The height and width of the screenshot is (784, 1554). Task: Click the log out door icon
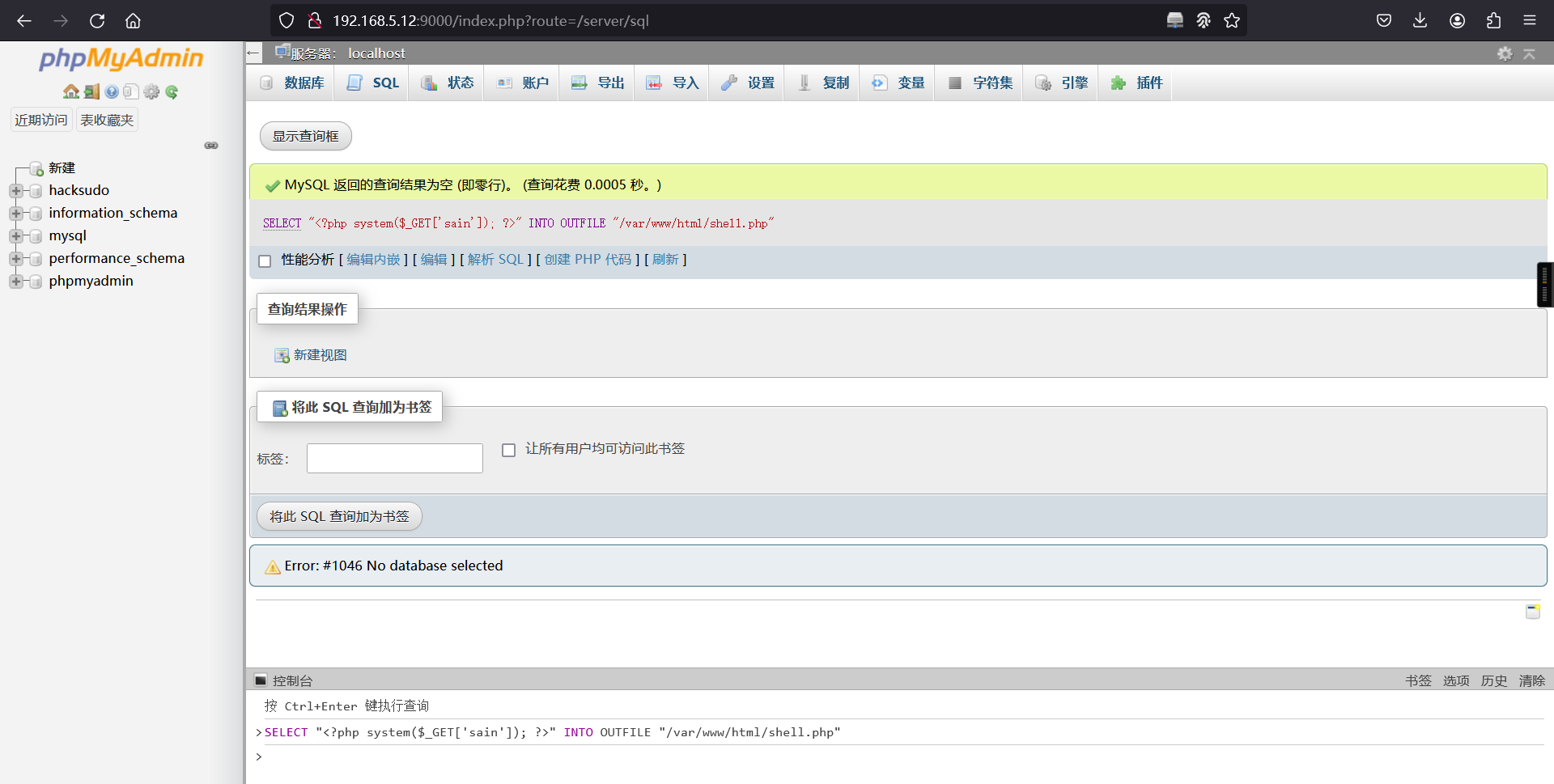tap(91, 92)
